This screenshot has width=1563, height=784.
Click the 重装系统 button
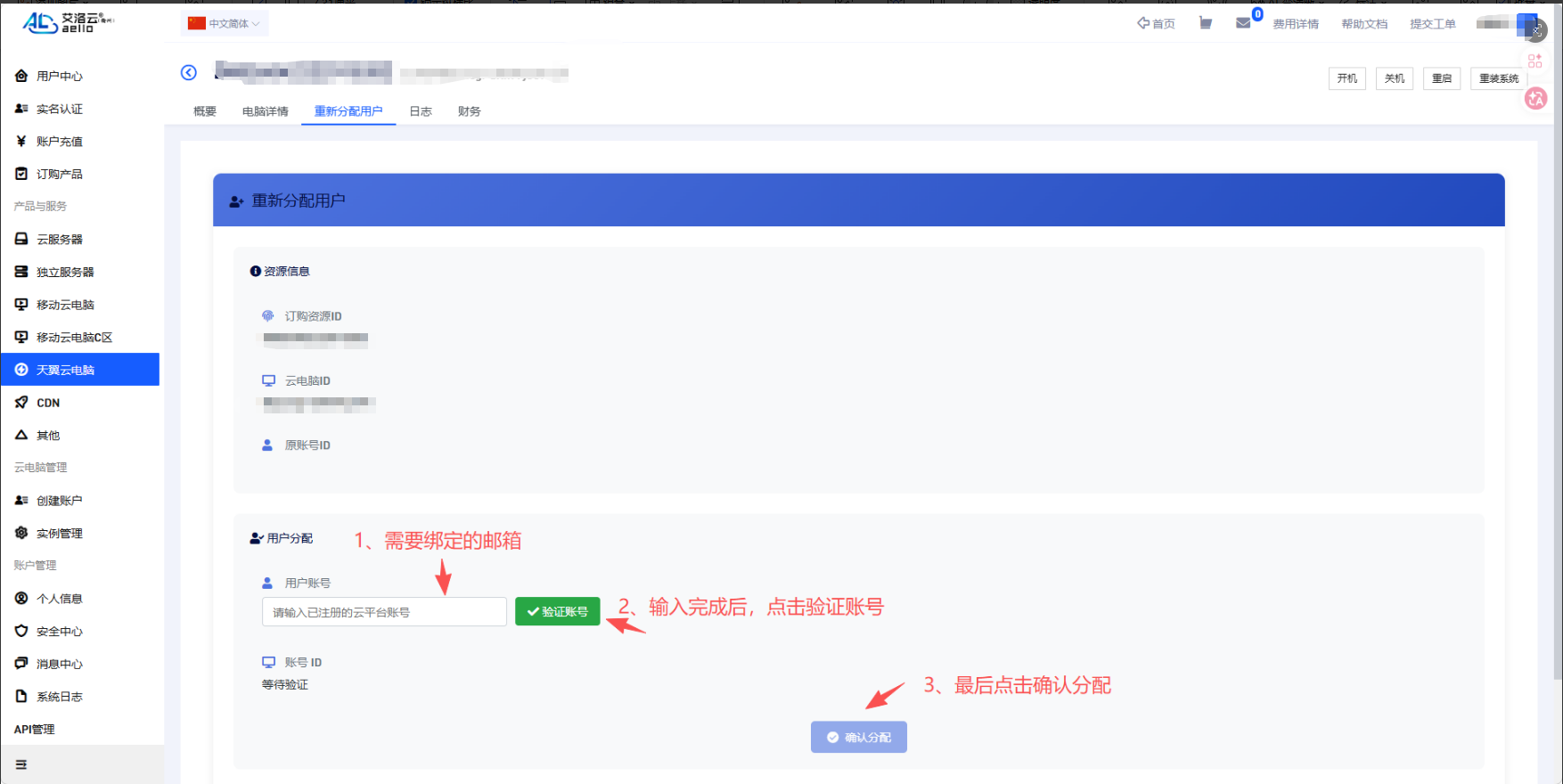[1498, 78]
